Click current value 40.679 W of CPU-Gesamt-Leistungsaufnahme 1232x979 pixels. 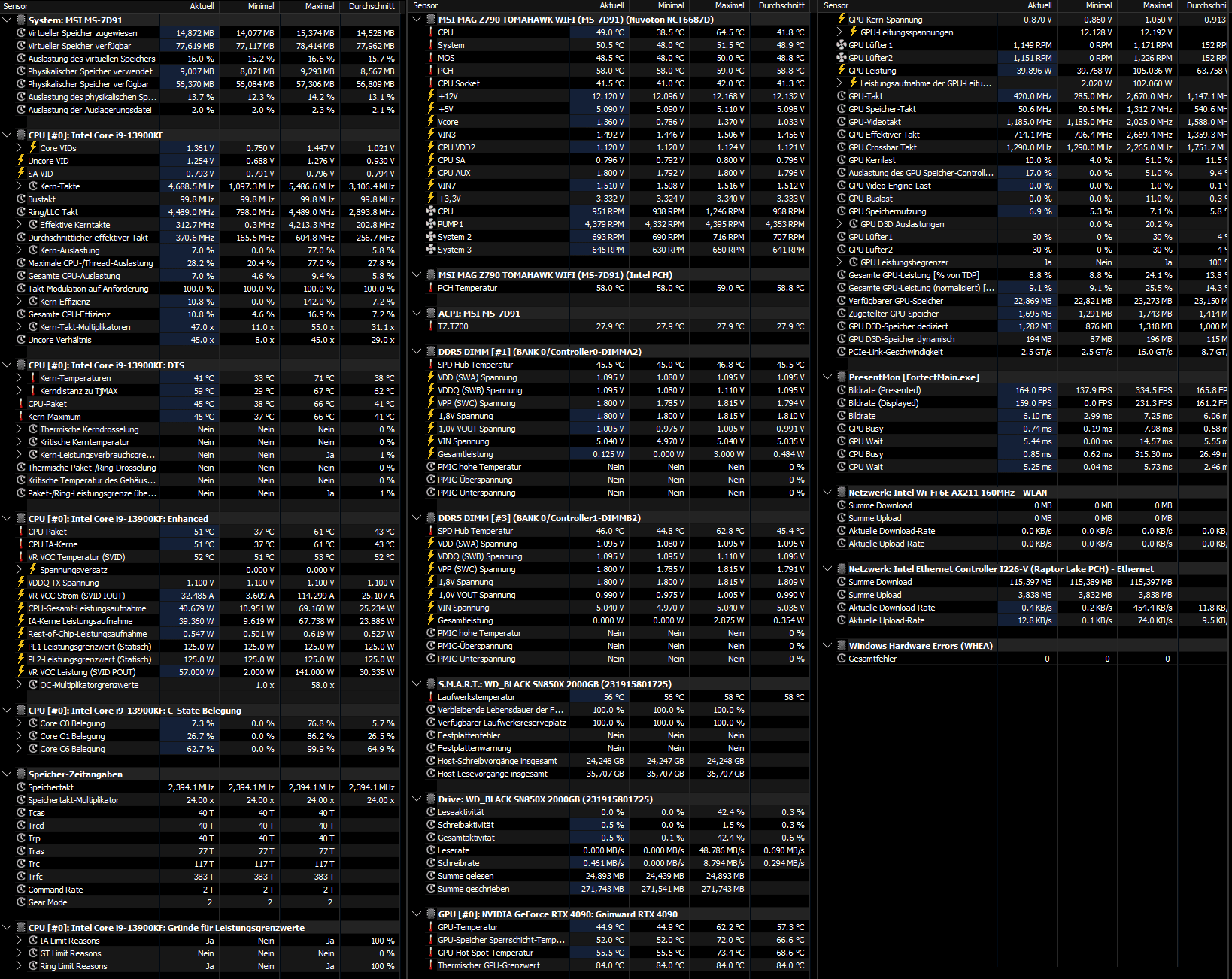(190, 608)
